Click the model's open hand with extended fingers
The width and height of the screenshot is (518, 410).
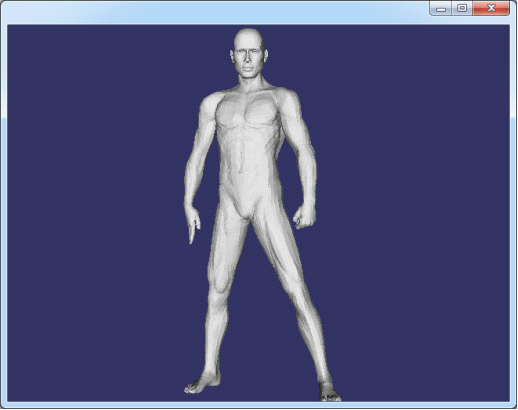click(192, 223)
